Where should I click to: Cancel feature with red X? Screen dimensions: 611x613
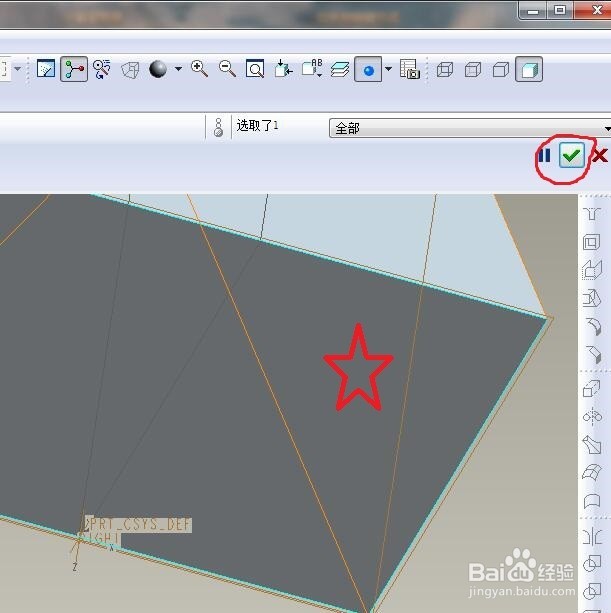pyautogui.click(x=600, y=156)
